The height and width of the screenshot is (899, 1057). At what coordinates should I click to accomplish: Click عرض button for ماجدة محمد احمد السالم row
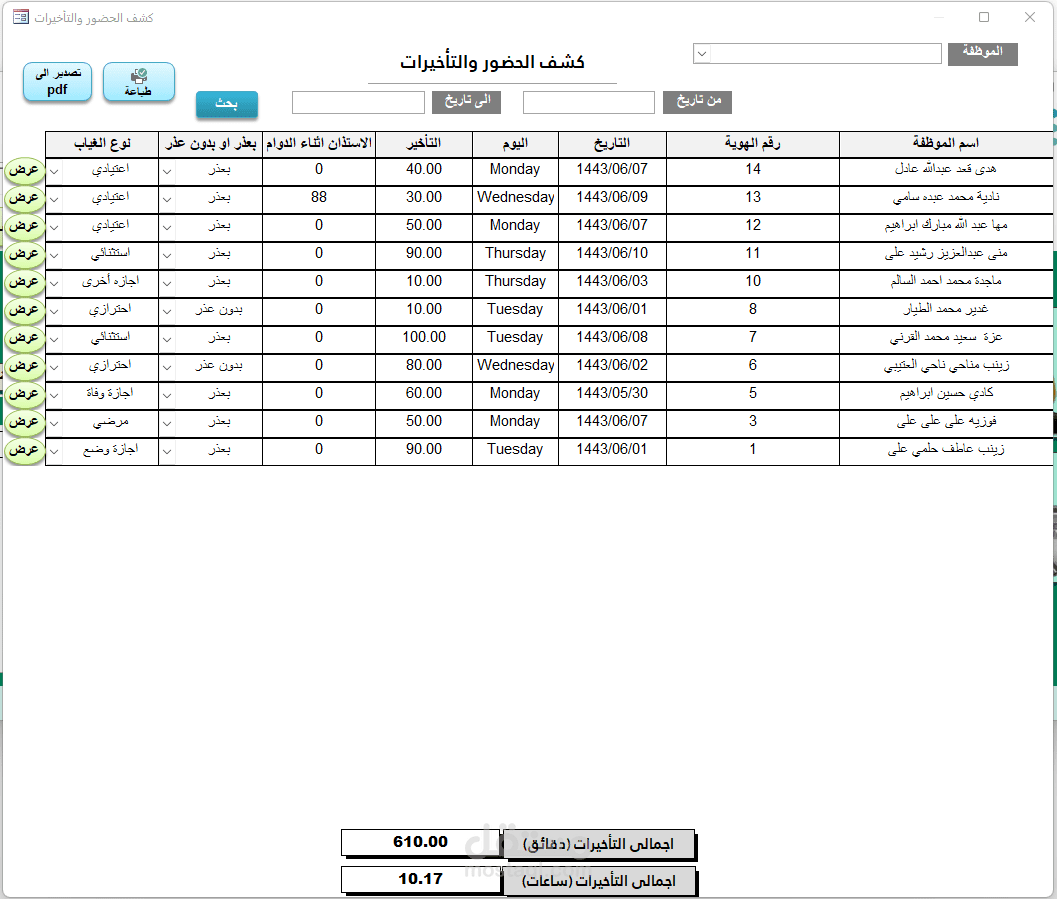pos(24,282)
